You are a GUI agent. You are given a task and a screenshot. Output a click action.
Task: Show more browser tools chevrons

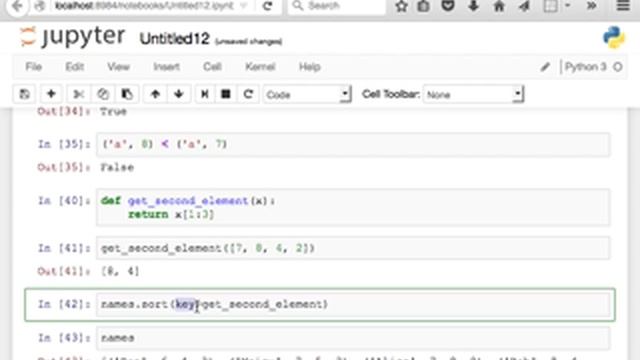(x=591, y=6)
